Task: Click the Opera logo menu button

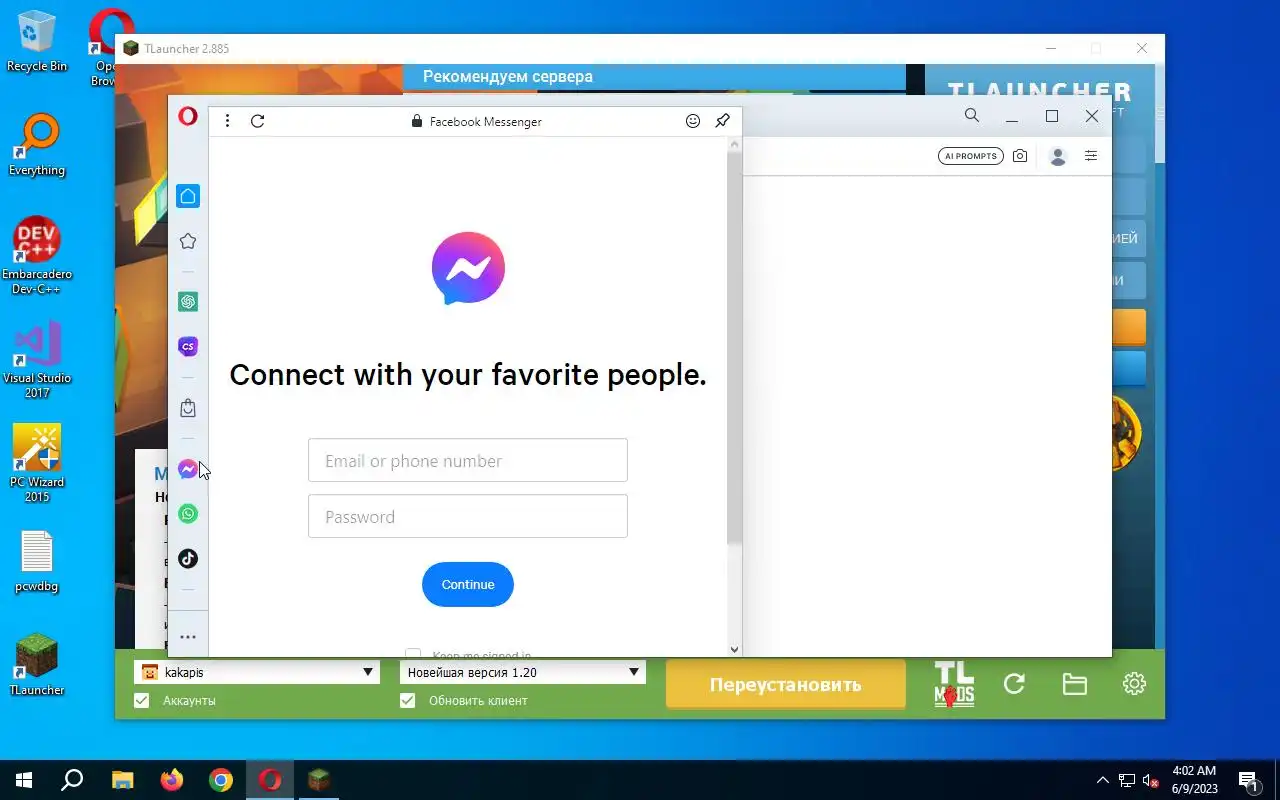Action: click(188, 117)
